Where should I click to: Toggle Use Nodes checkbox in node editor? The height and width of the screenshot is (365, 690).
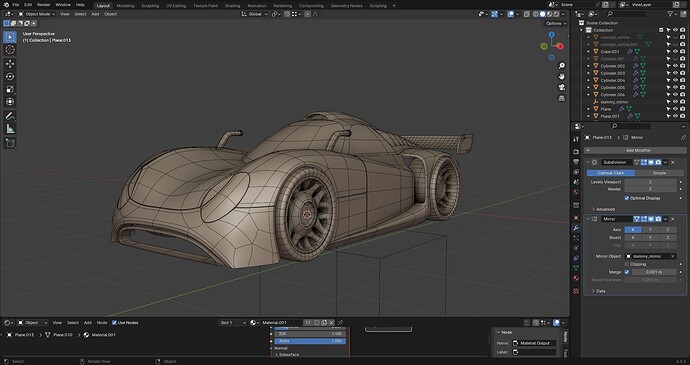tap(114, 323)
